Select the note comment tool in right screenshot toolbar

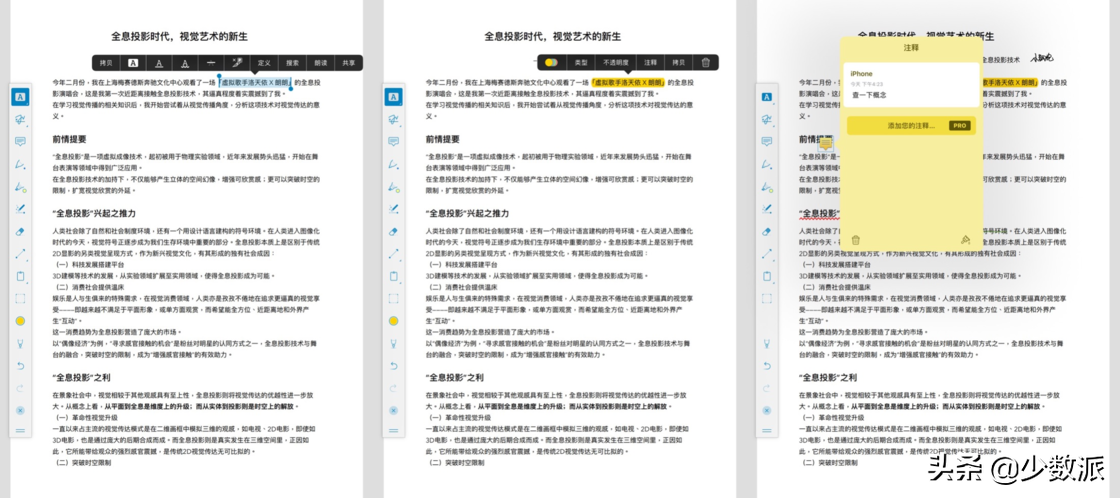tap(766, 141)
